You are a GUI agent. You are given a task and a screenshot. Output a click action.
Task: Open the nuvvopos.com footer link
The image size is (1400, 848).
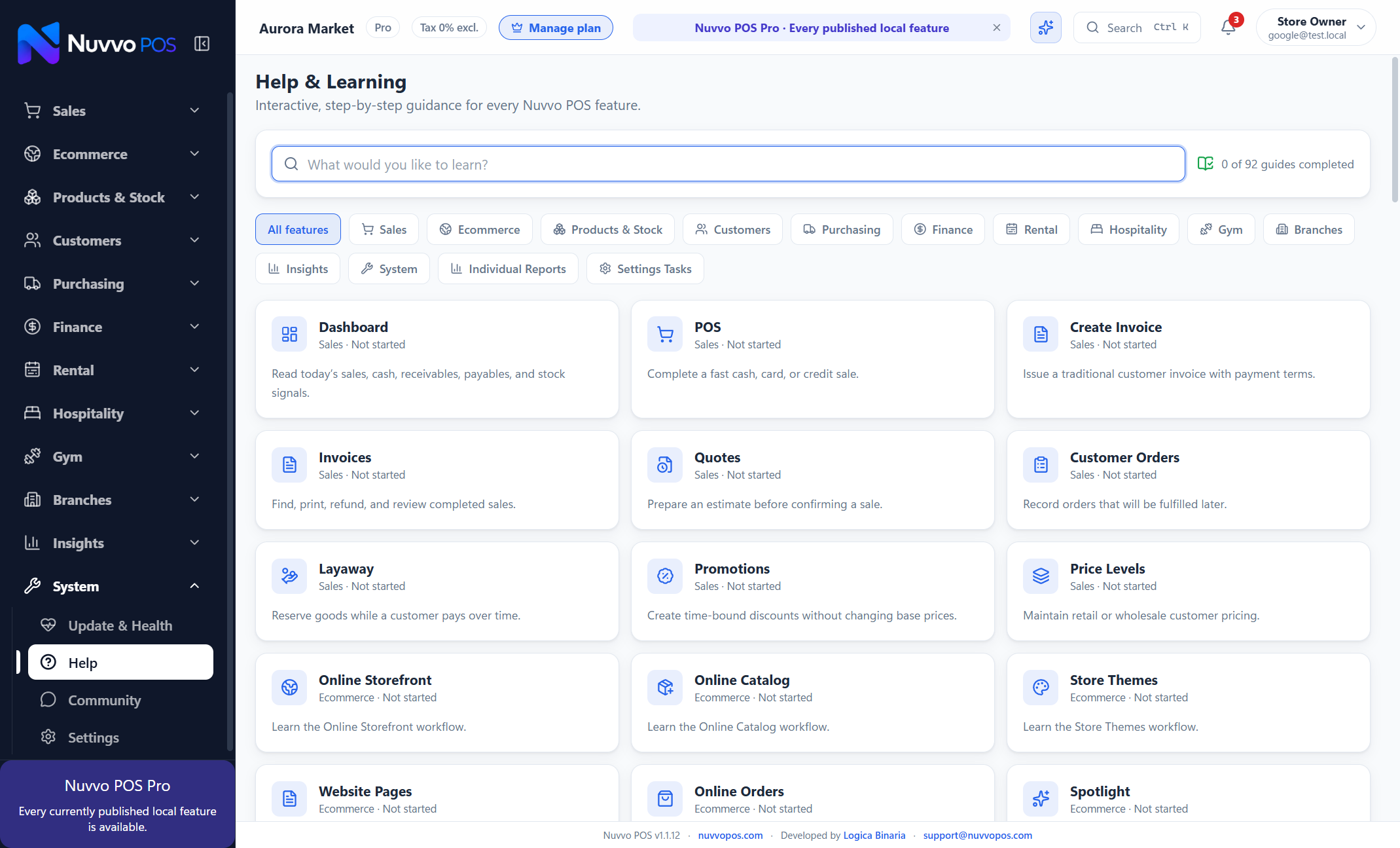point(730,835)
